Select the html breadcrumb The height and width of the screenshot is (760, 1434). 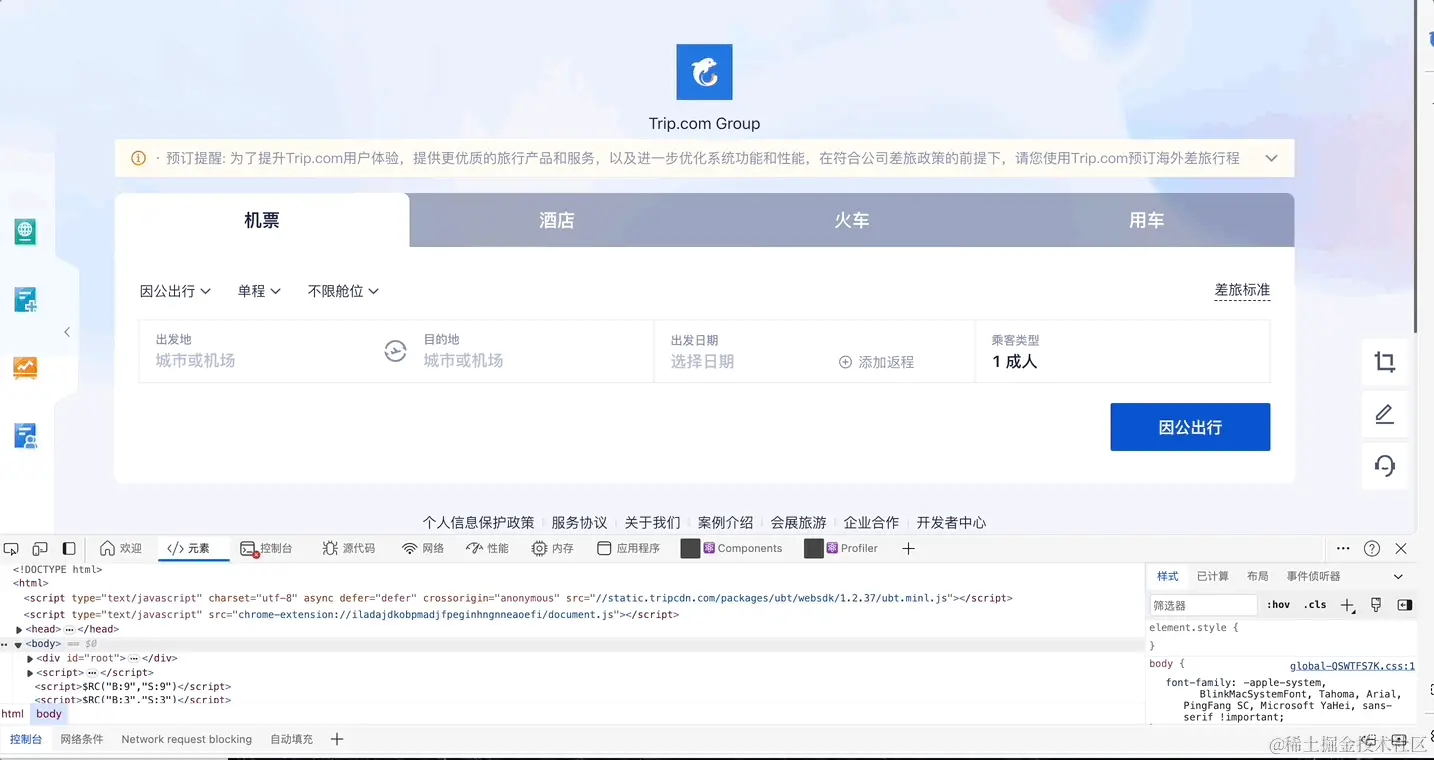pos(13,714)
